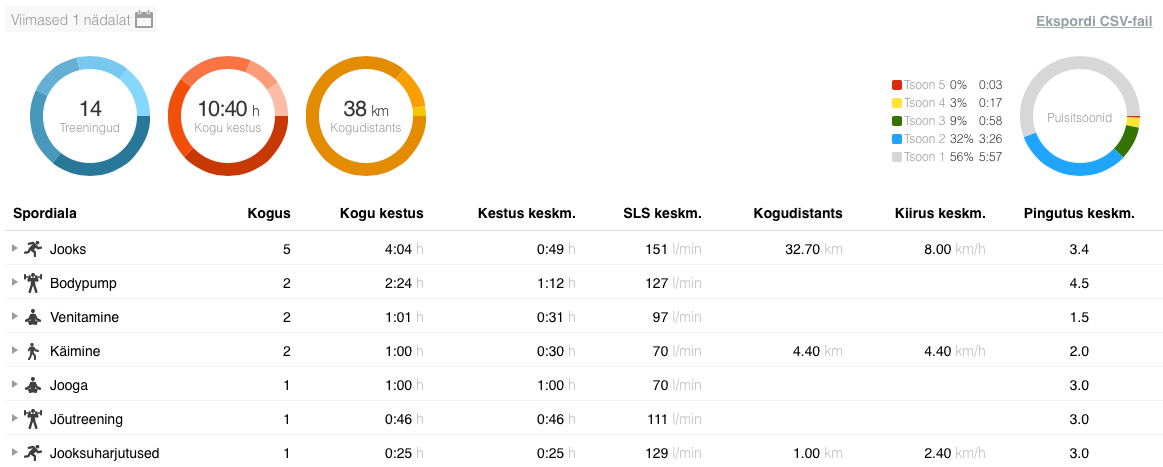Viewport: 1163px width, 467px height.
Task: Click the calendar icon beside Viimased 1 nädalat
Action: pyautogui.click(x=144, y=19)
